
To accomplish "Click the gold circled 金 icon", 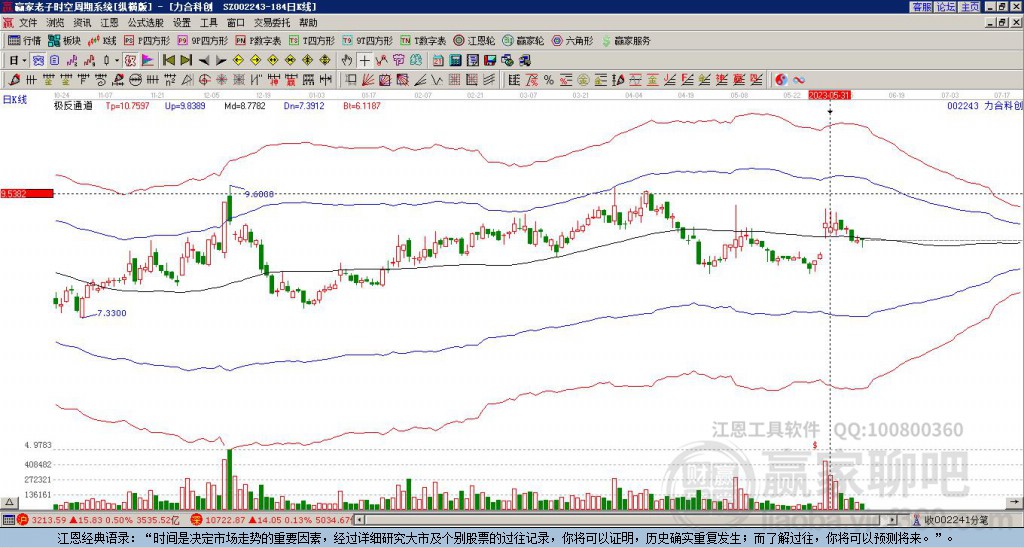I will point(584,80).
